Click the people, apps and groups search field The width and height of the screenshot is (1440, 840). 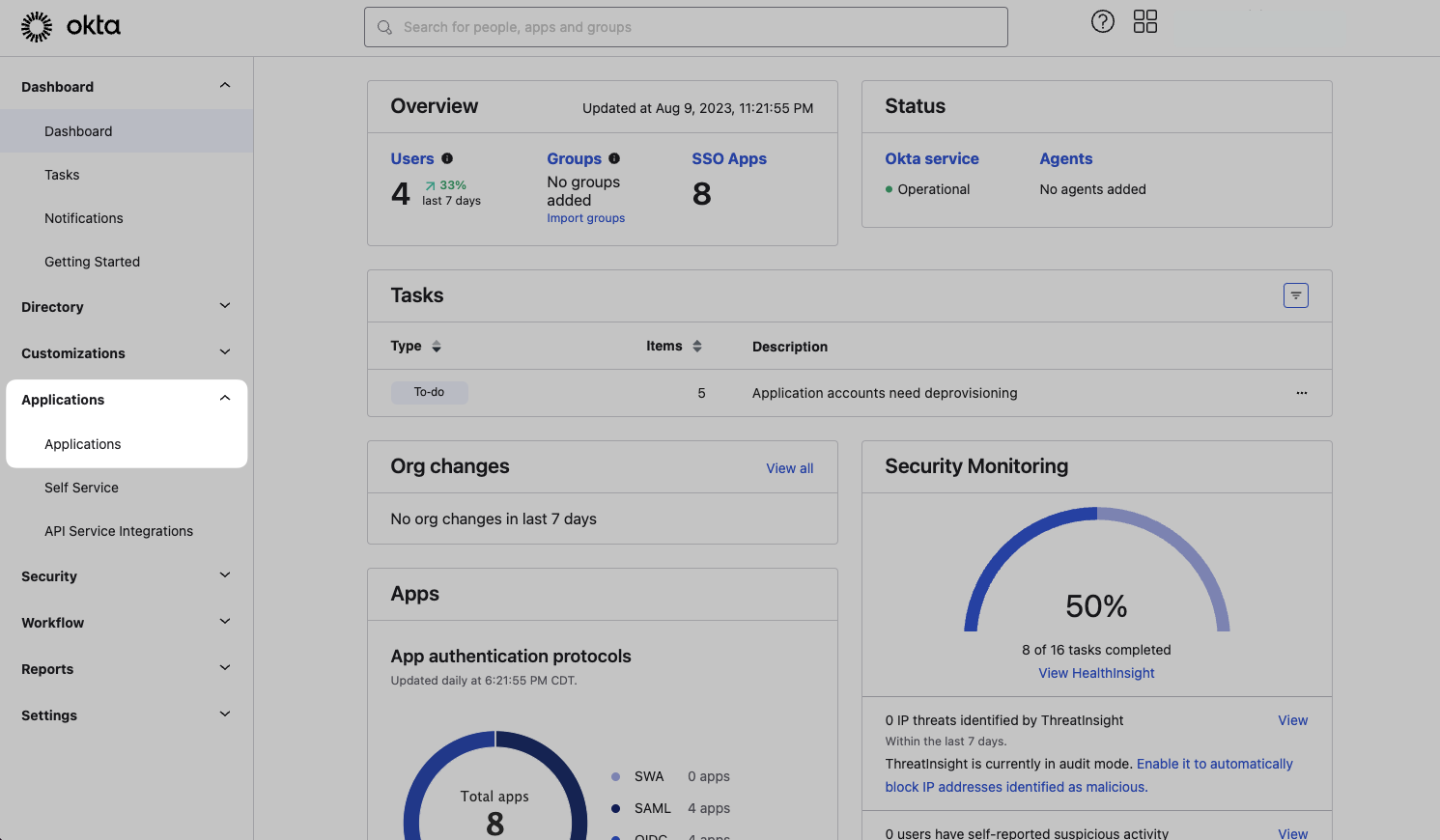686,27
